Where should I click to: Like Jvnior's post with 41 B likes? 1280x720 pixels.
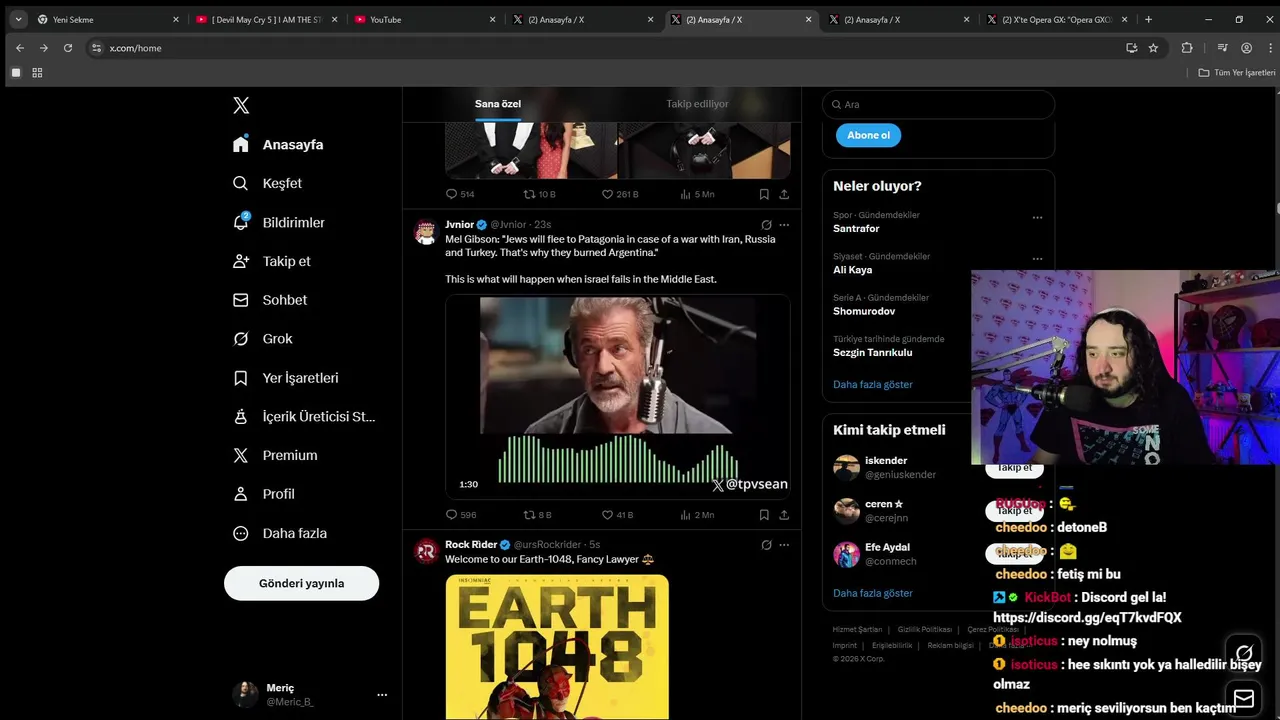(x=617, y=515)
